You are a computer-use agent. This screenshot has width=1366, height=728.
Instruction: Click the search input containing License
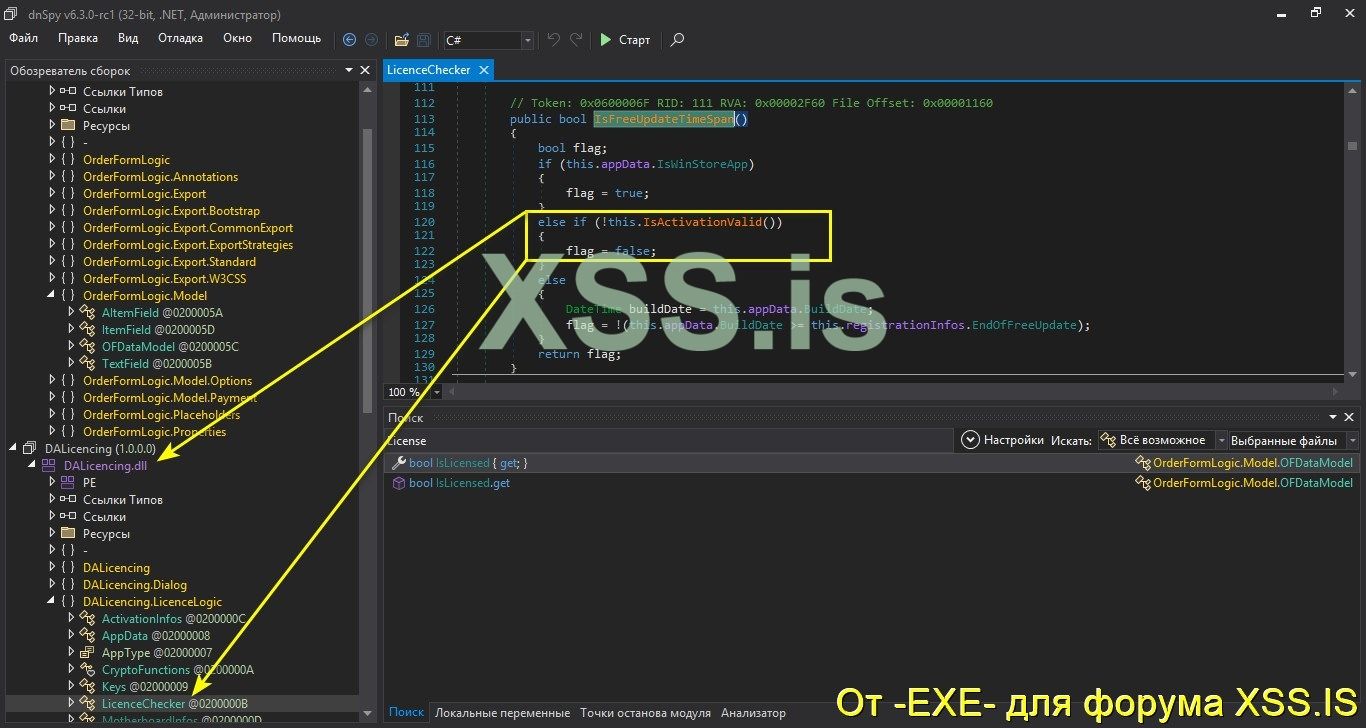670,440
